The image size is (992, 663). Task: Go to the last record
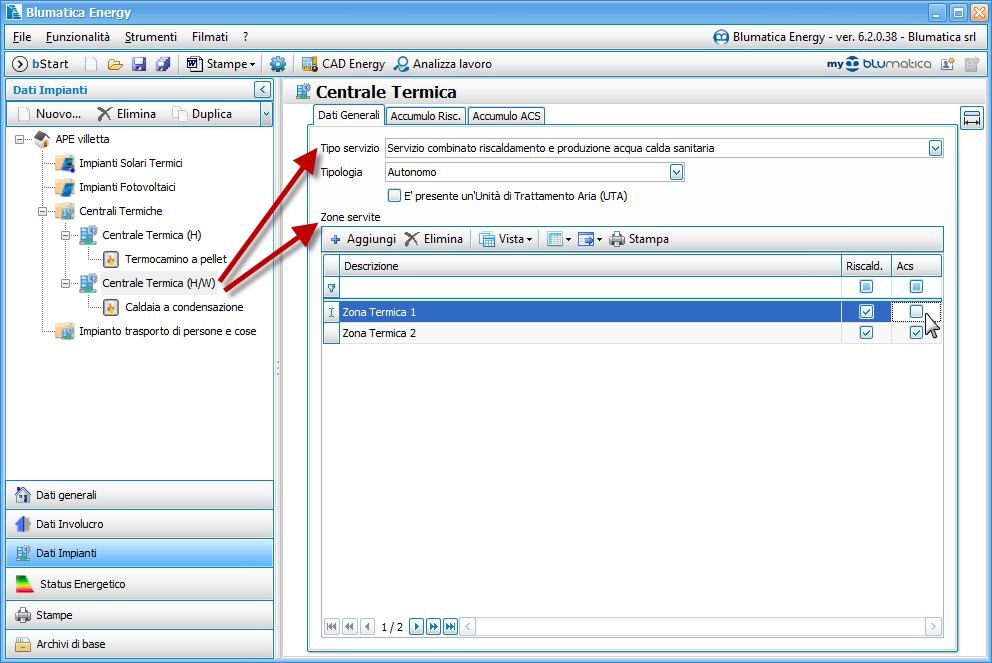pyautogui.click(x=450, y=627)
